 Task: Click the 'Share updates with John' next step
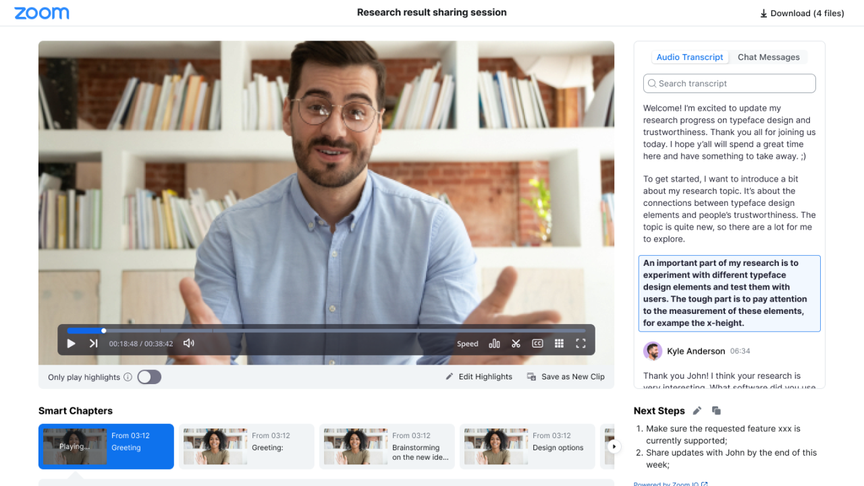pos(731,458)
